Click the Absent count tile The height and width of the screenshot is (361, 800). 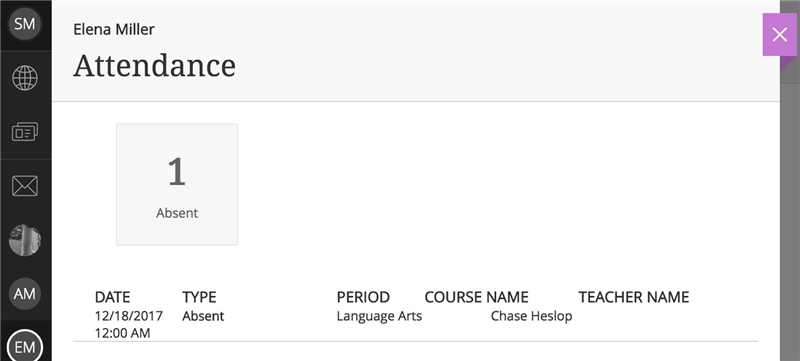click(177, 184)
